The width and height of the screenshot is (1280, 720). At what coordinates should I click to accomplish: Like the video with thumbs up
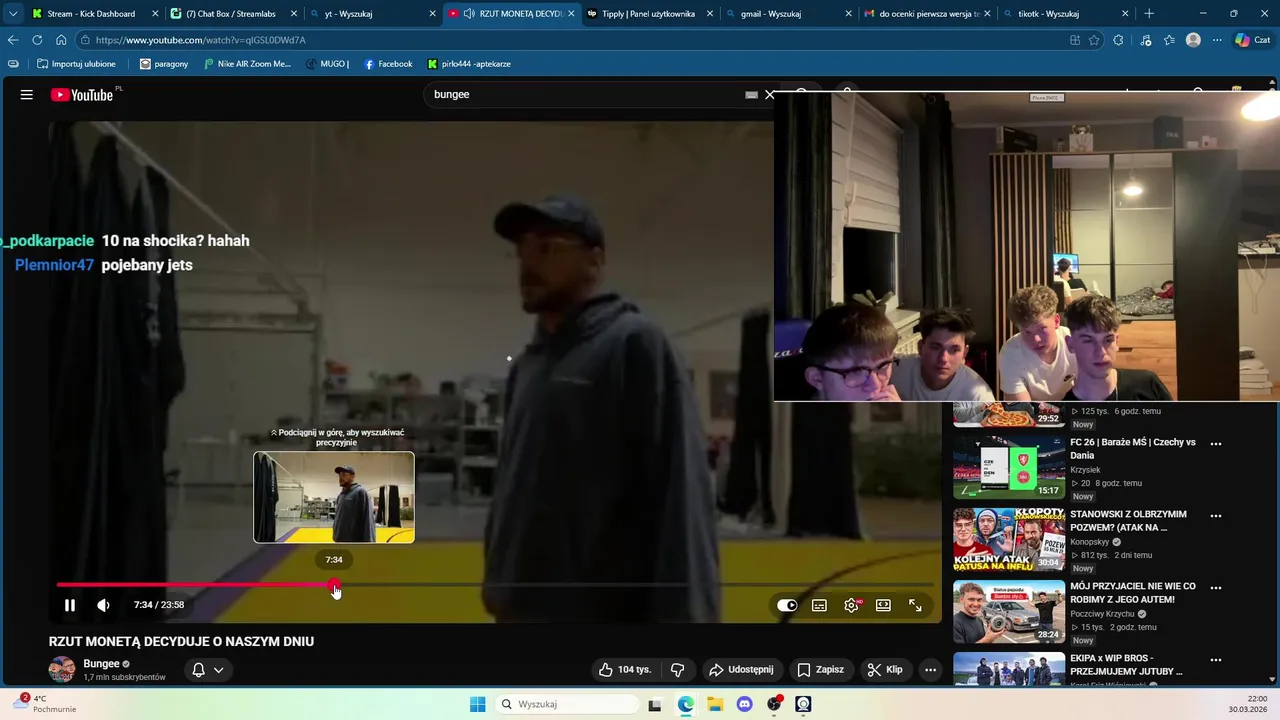(x=625, y=670)
